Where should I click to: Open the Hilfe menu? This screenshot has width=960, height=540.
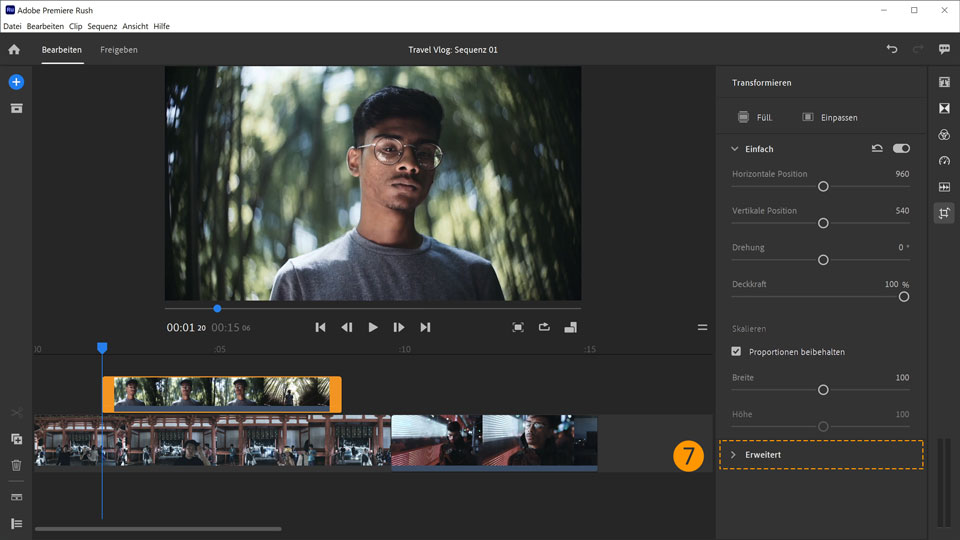coord(162,26)
